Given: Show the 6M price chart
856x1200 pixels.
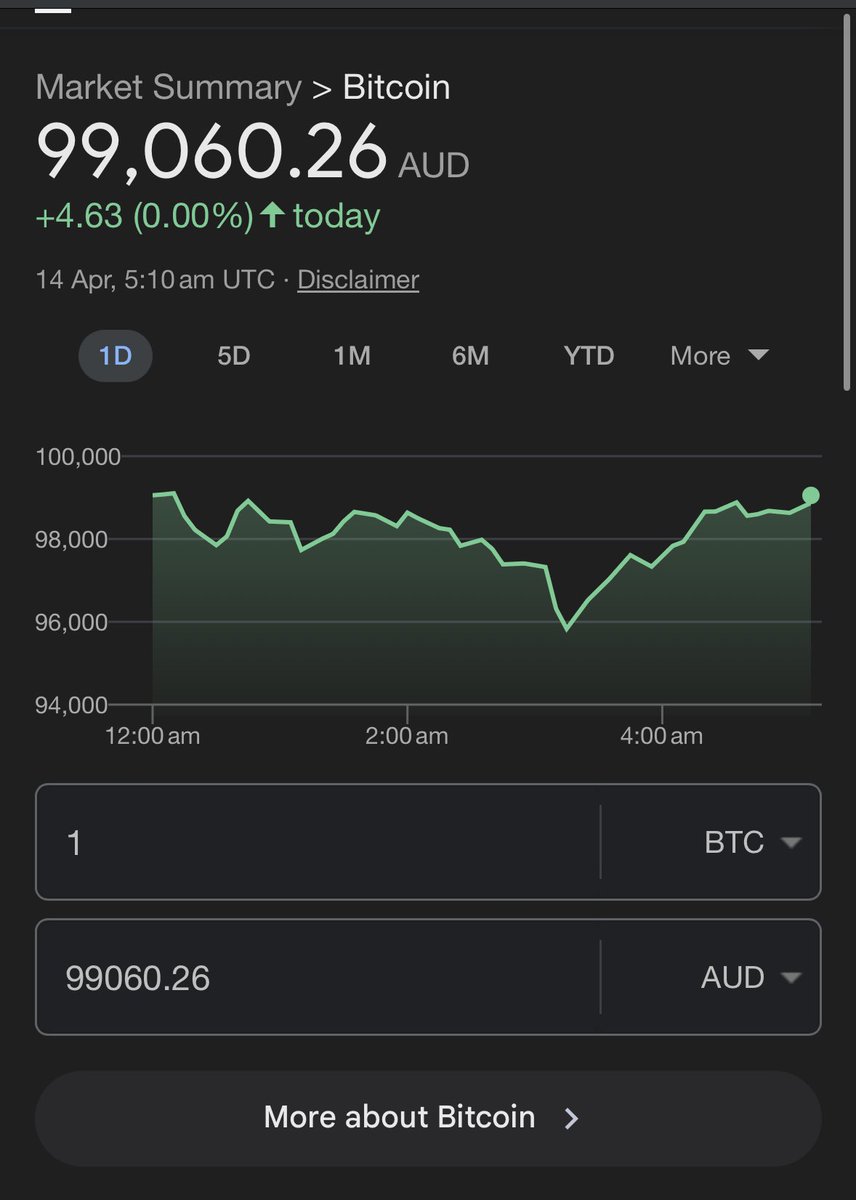Looking at the screenshot, I should coord(470,356).
